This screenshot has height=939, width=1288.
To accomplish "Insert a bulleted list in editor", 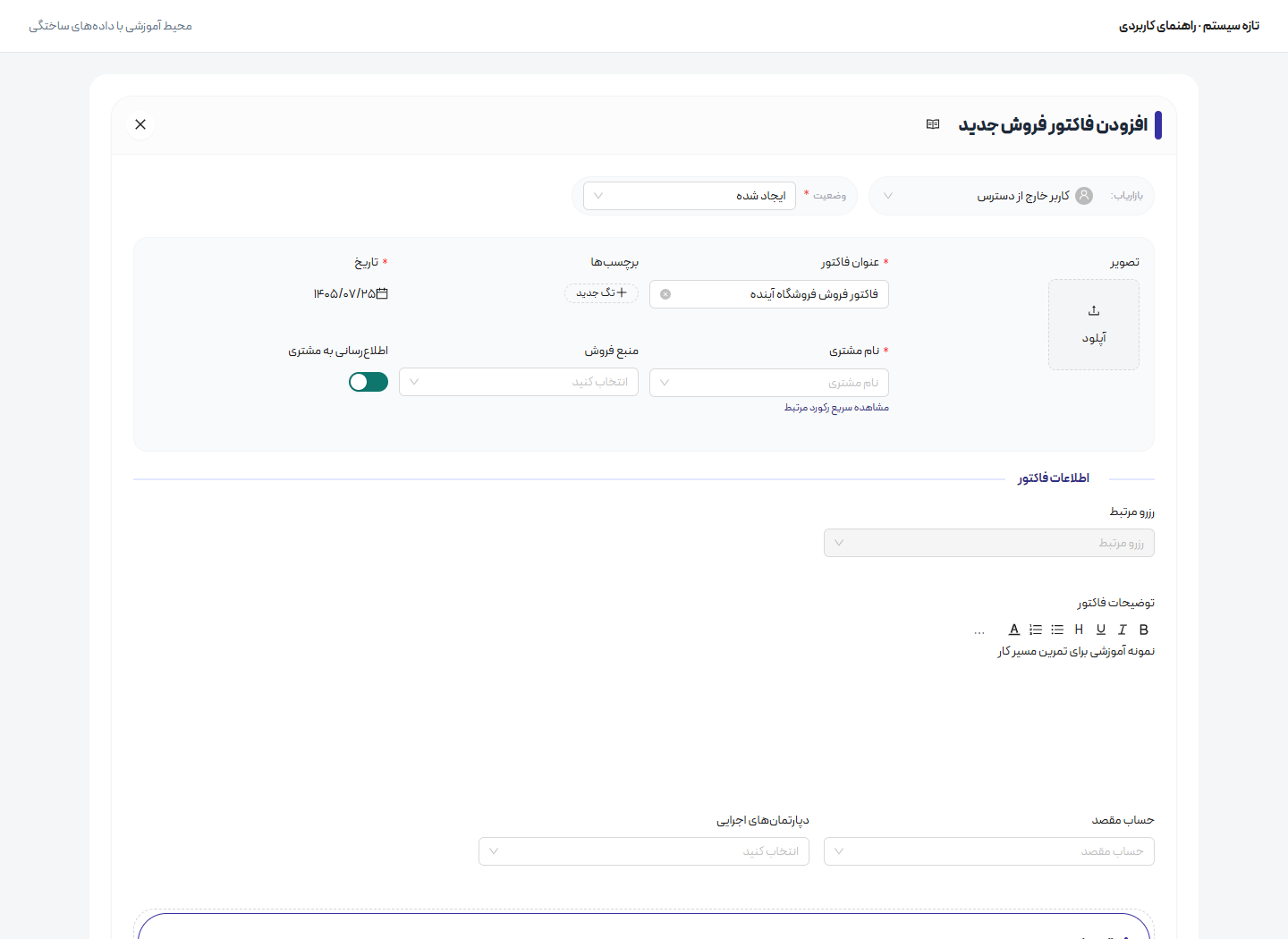I will click(x=1057, y=630).
